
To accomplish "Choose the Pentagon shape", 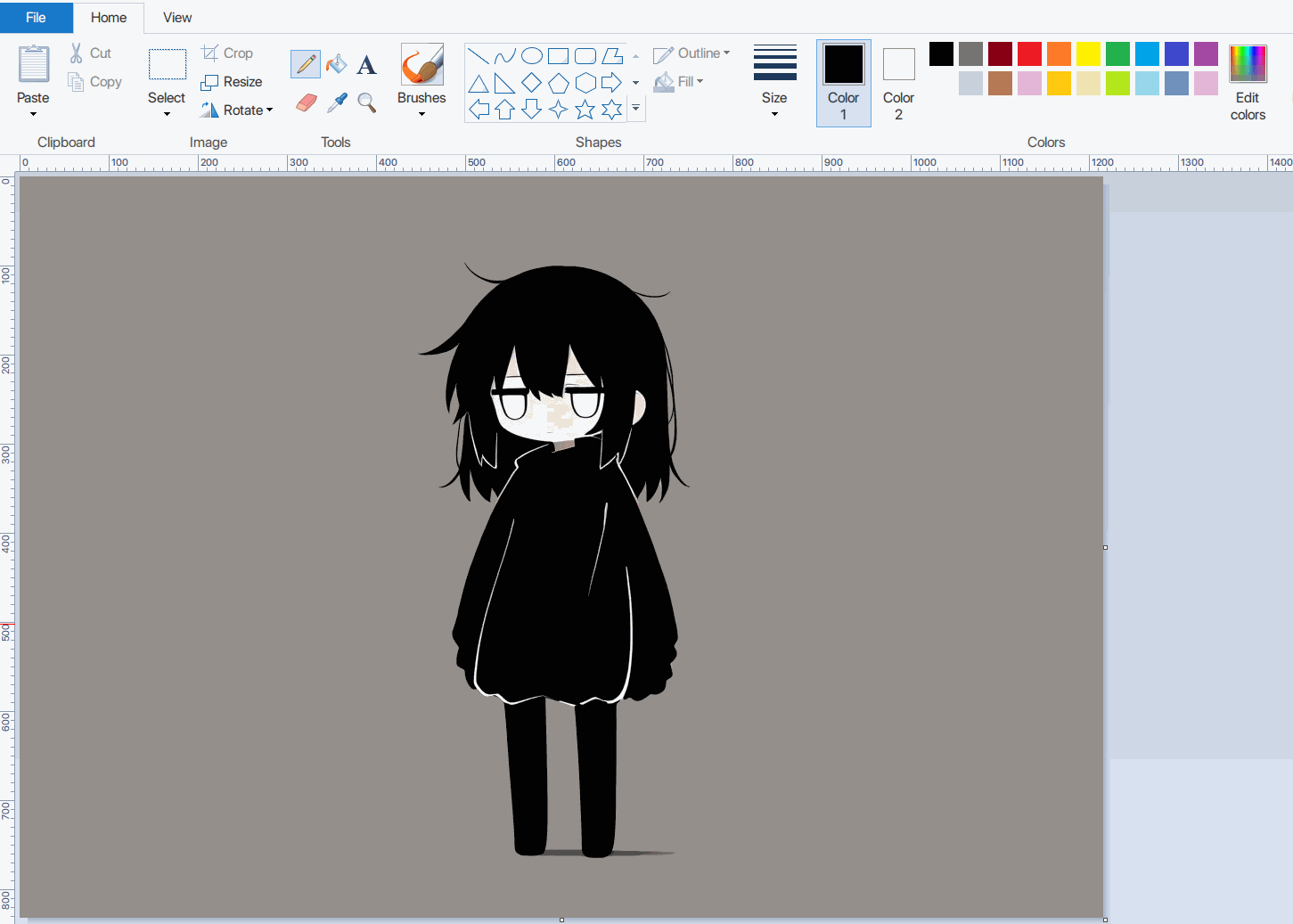I will [x=559, y=83].
